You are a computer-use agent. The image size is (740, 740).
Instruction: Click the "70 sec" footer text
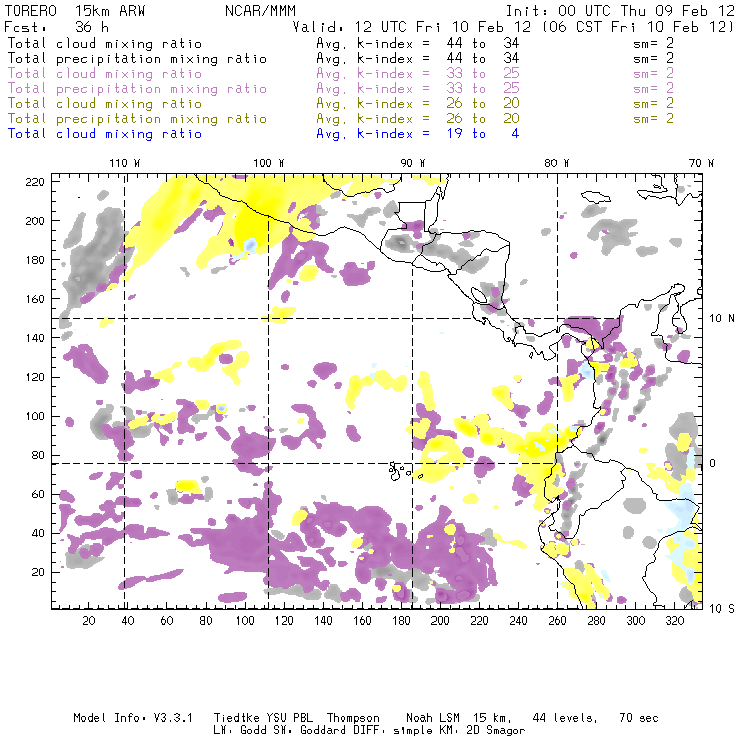[639, 718]
